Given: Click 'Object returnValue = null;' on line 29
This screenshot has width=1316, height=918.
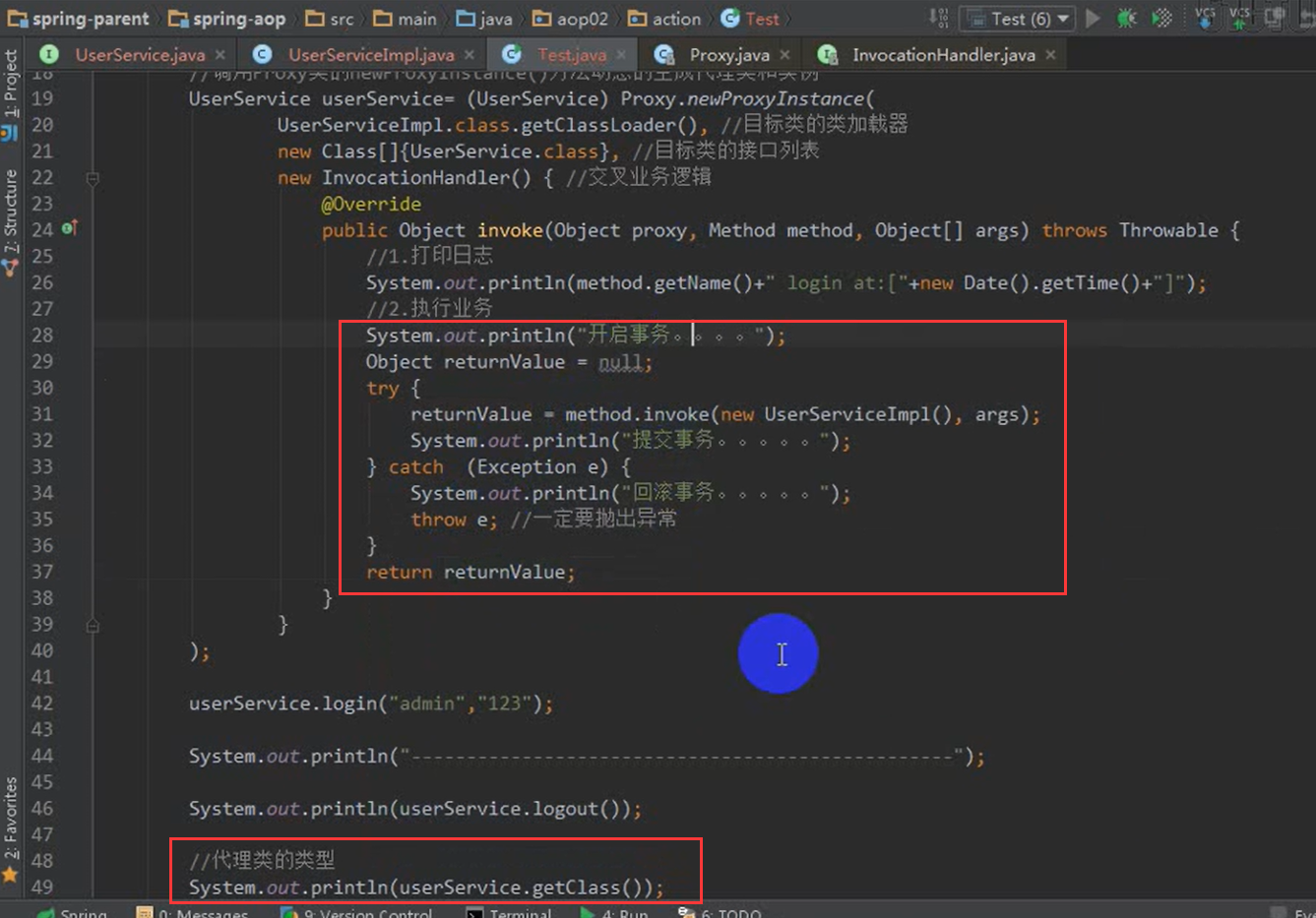Looking at the screenshot, I should coord(509,362).
